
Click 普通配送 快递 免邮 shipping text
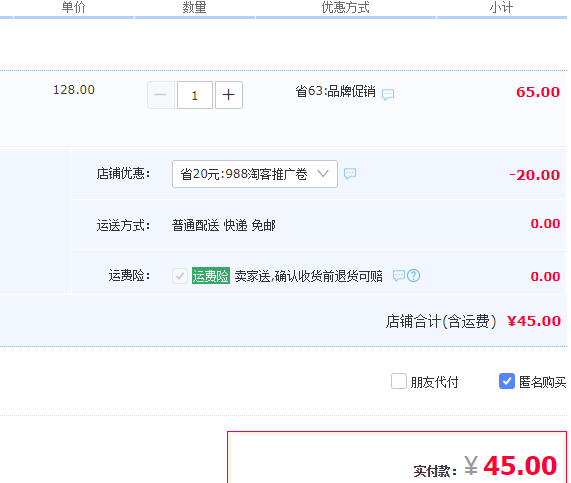click(x=224, y=225)
